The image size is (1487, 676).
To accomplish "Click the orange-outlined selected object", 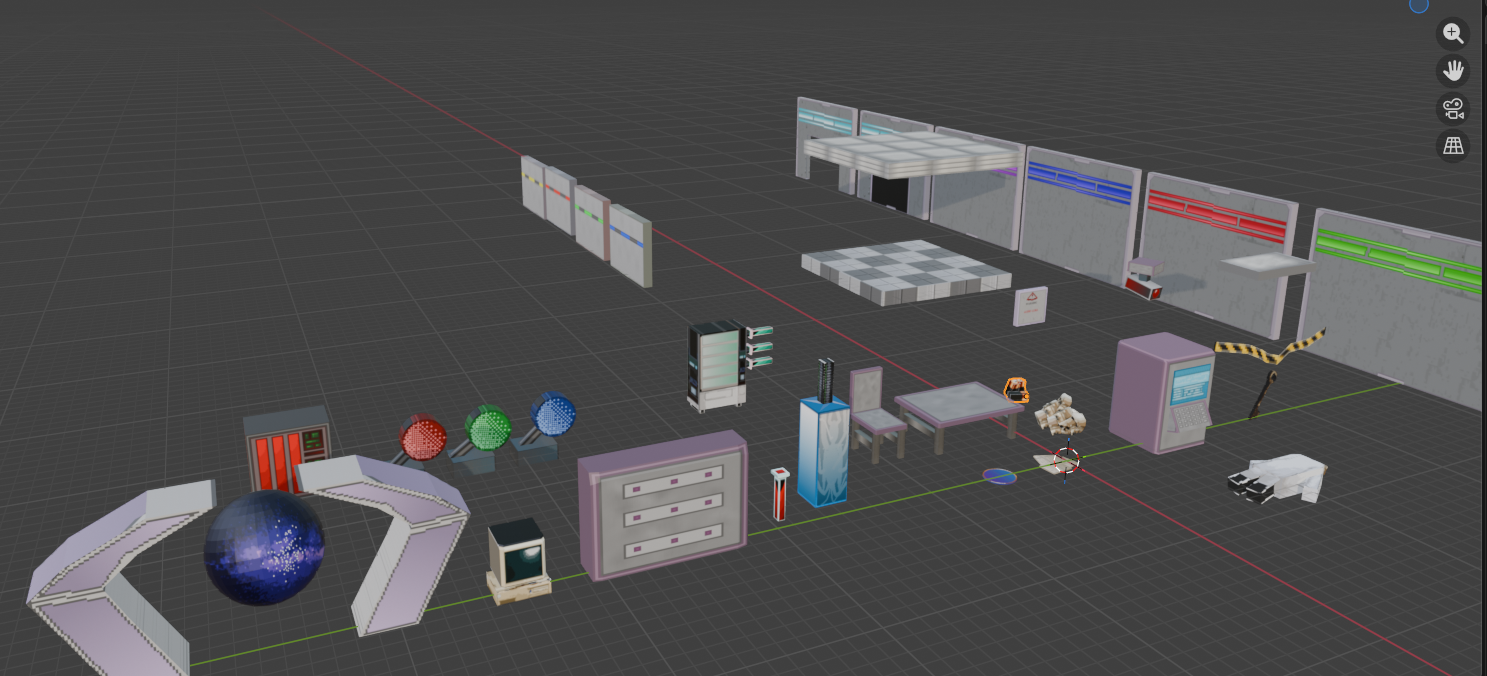I will (x=1016, y=389).
